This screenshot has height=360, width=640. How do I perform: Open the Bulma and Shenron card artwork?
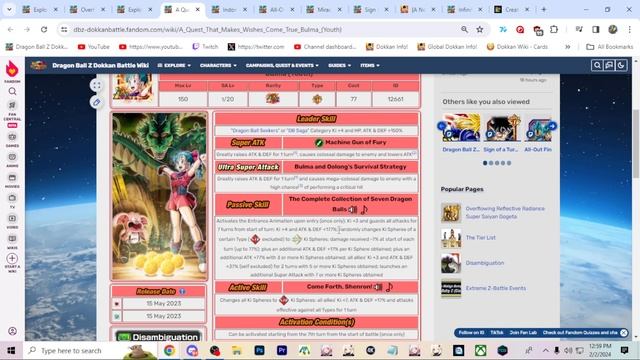point(159,196)
